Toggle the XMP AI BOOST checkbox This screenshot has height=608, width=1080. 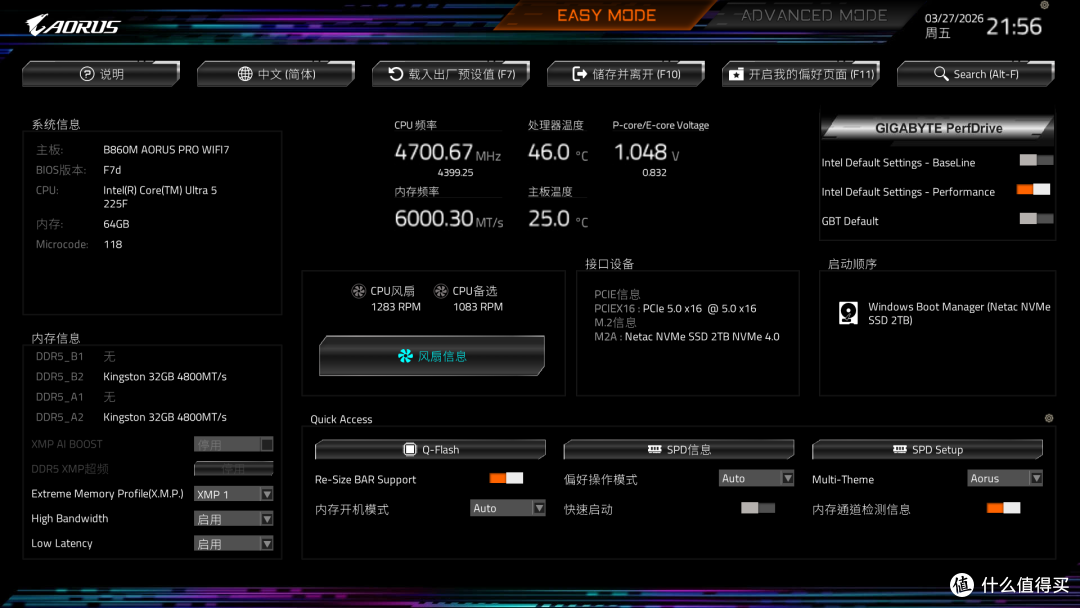pos(267,444)
